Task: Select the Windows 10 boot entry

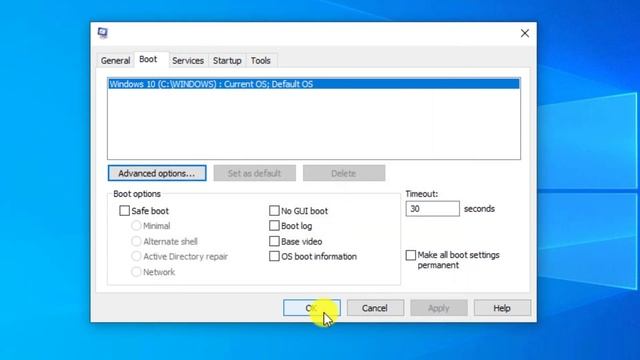Action: pos(314,84)
